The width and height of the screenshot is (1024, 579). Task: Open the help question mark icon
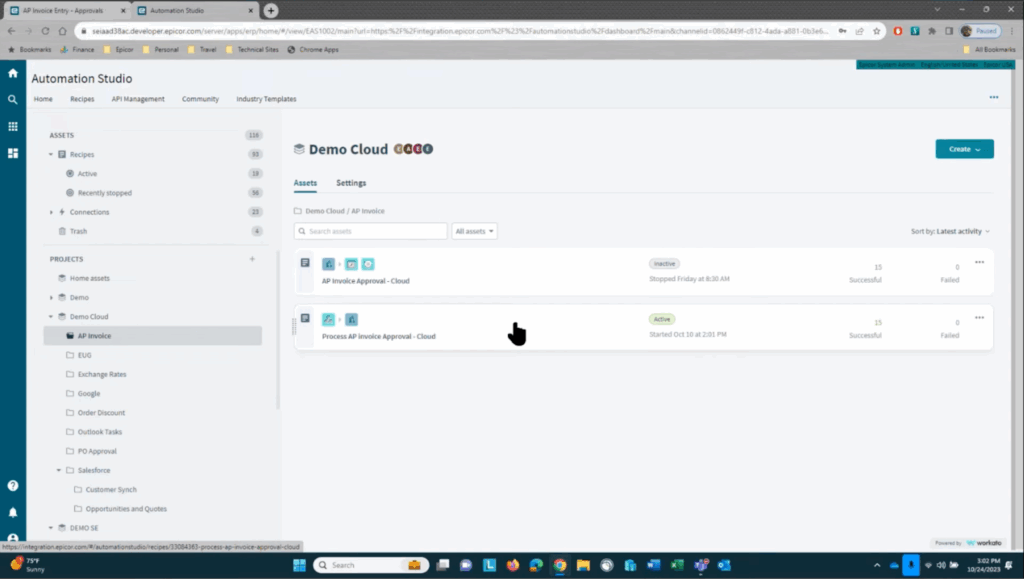(13, 485)
